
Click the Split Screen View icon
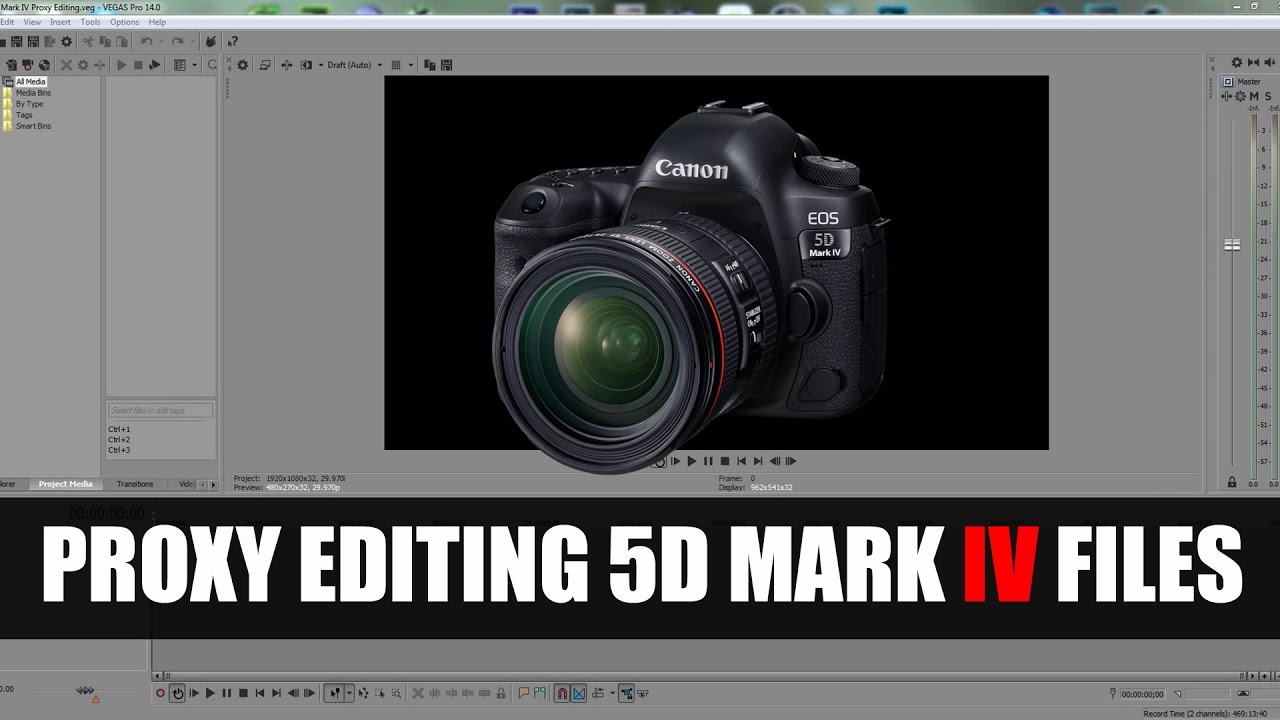click(x=306, y=65)
